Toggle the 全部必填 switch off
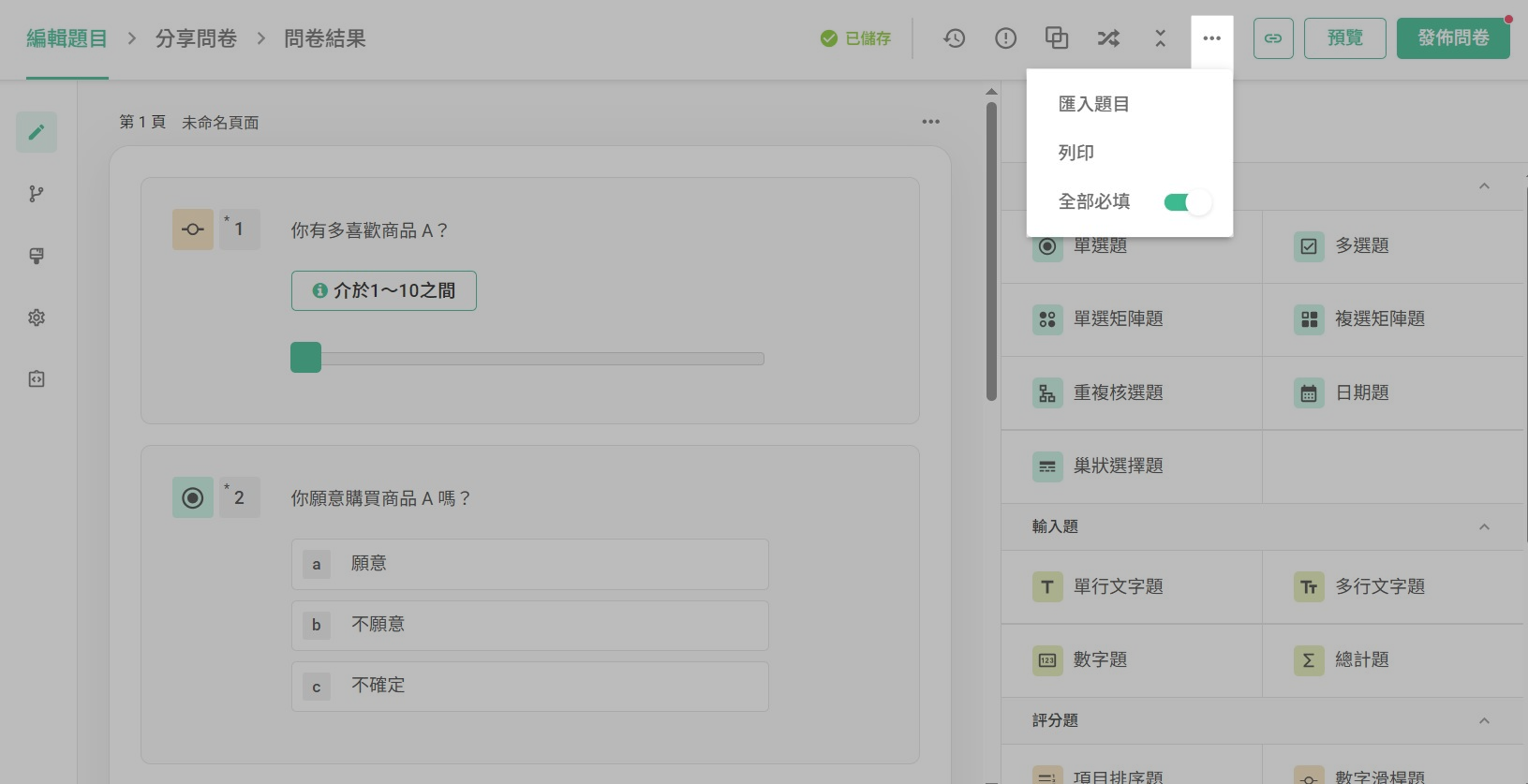1528x784 pixels. (x=1187, y=202)
